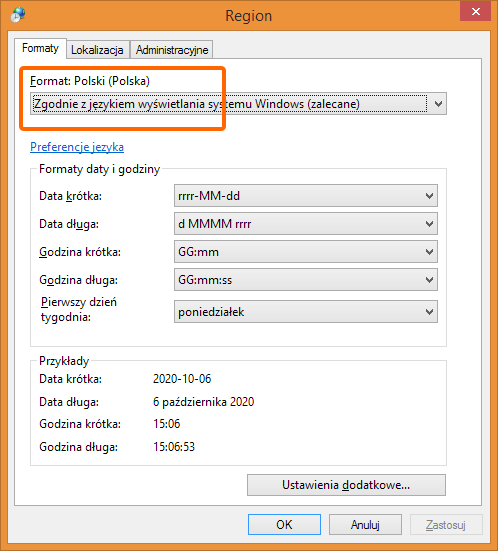The image size is (498, 551).
Task: Click the example long date 6 października 2020
Action: [x=203, y=402]
